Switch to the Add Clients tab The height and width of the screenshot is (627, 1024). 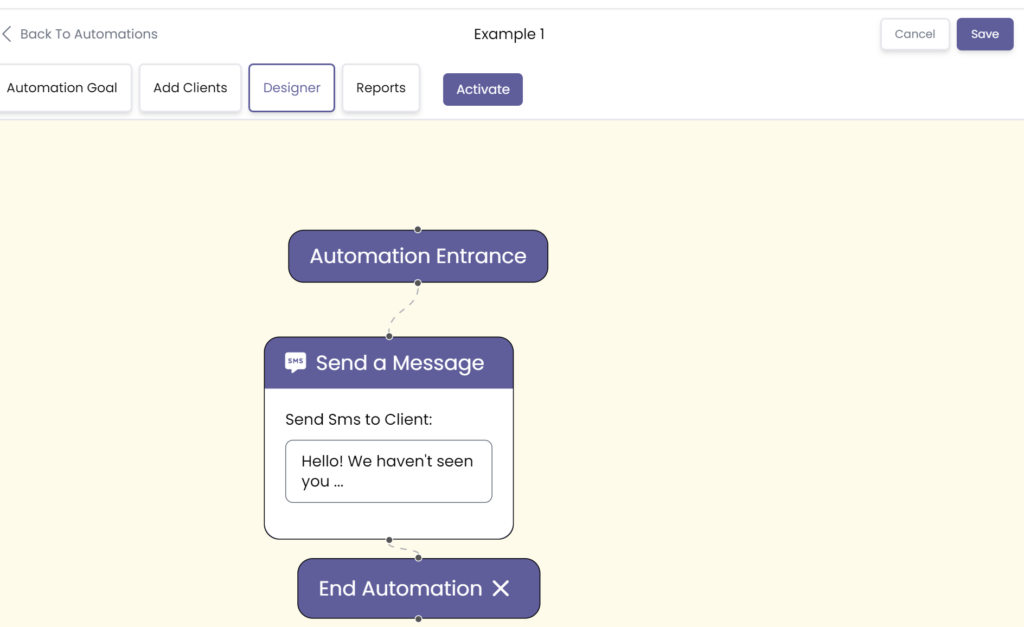pyautogui.click(x=190, y=88)
